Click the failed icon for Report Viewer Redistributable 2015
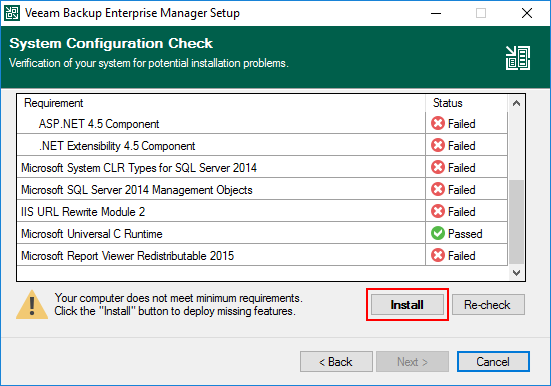This screenshot has width=551, height=386. (x=438, y=255)
